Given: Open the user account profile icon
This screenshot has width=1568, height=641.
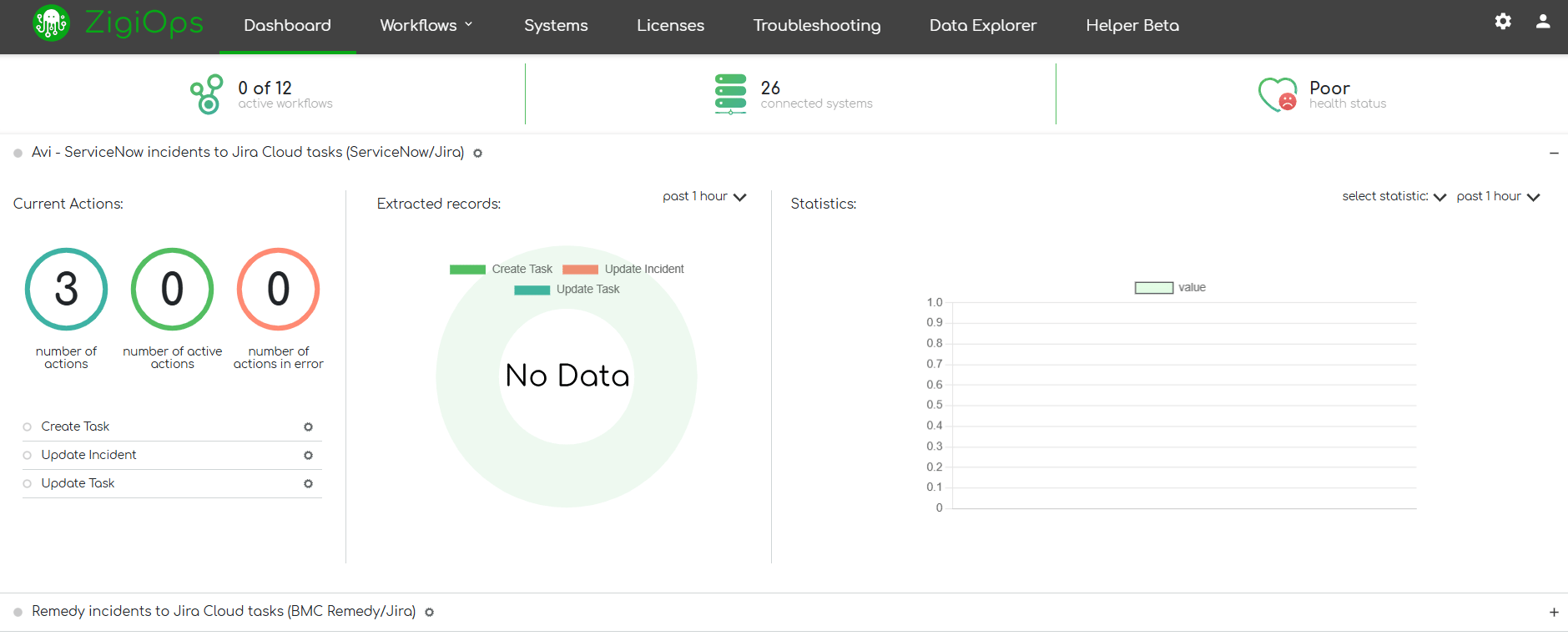Looking at the screenshot, I should [x=1543, y=22].
